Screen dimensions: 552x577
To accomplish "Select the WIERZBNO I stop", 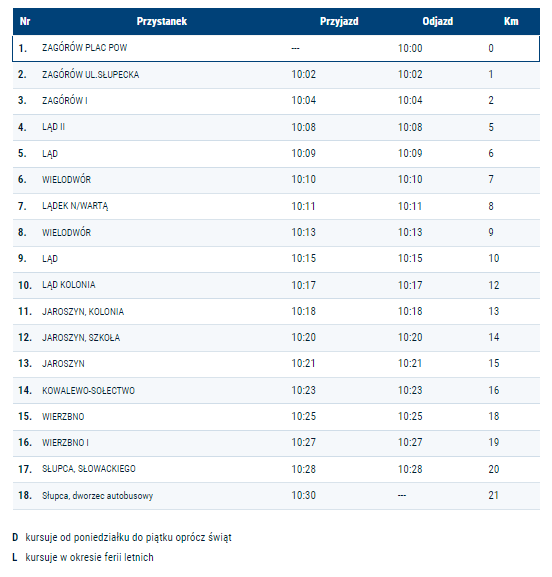I will click(x=65, y=443).
